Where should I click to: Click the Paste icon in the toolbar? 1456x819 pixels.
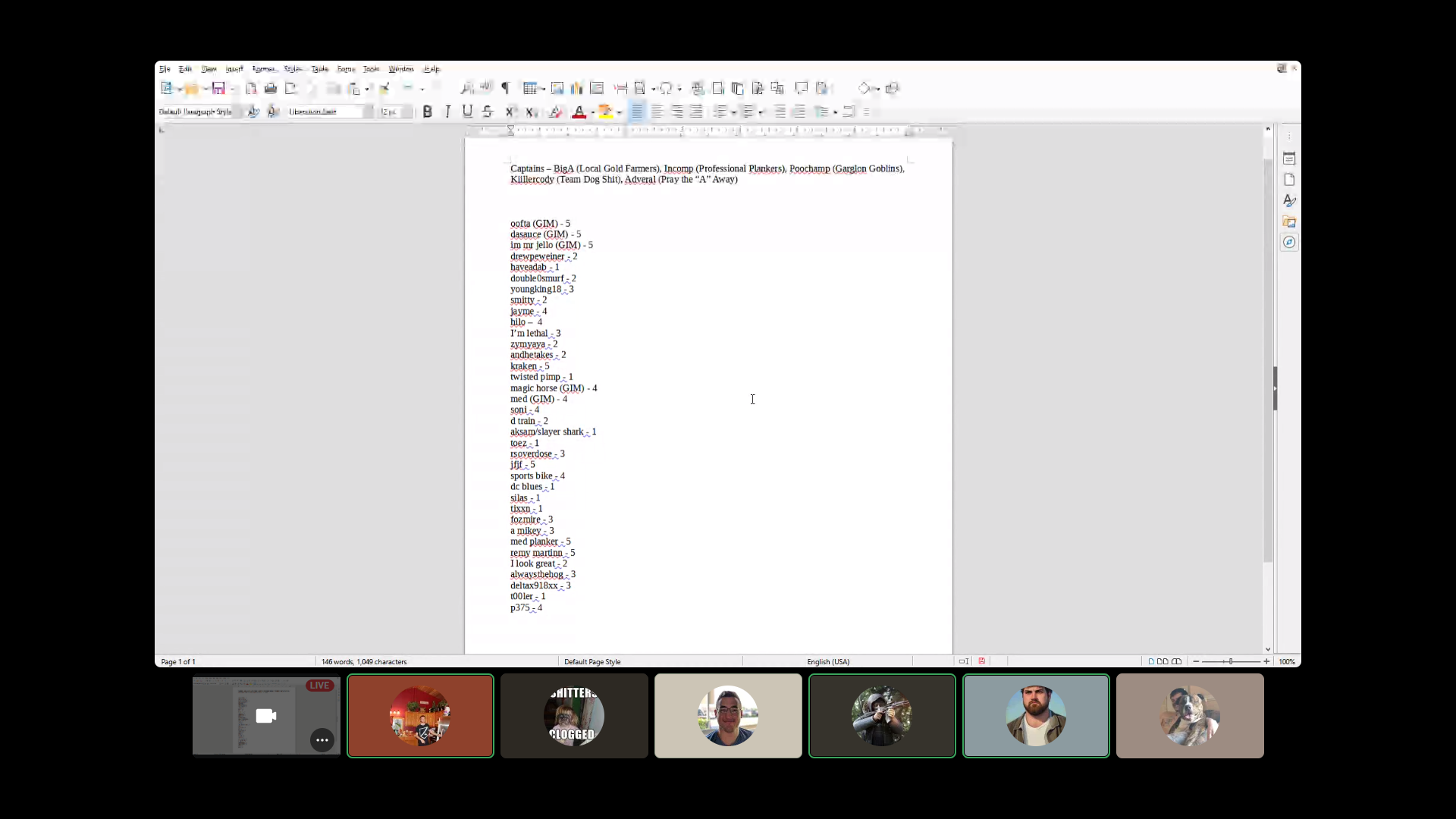[x=353, y=88]
